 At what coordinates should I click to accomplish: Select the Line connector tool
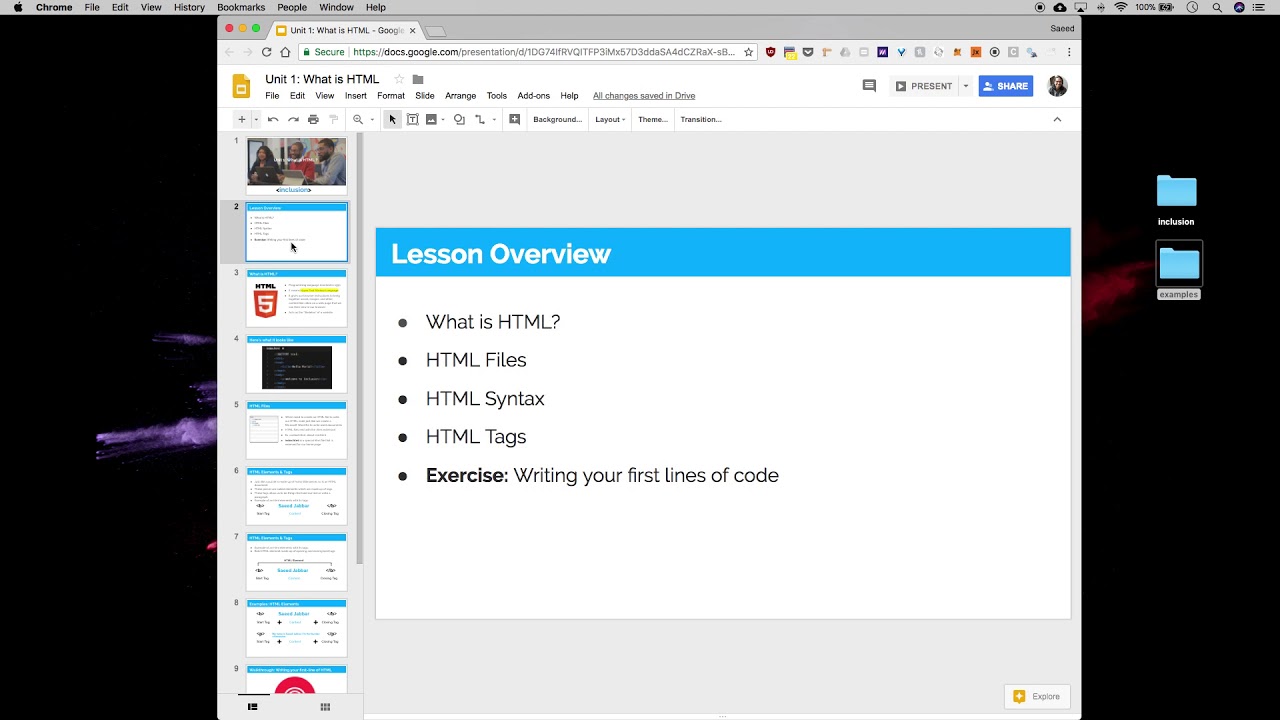pos(480,119)
